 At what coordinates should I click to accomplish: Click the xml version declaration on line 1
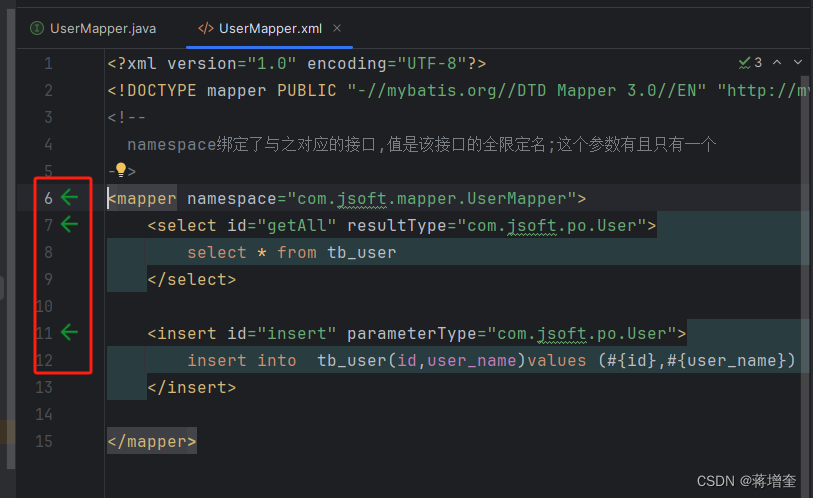pos(297,64)
